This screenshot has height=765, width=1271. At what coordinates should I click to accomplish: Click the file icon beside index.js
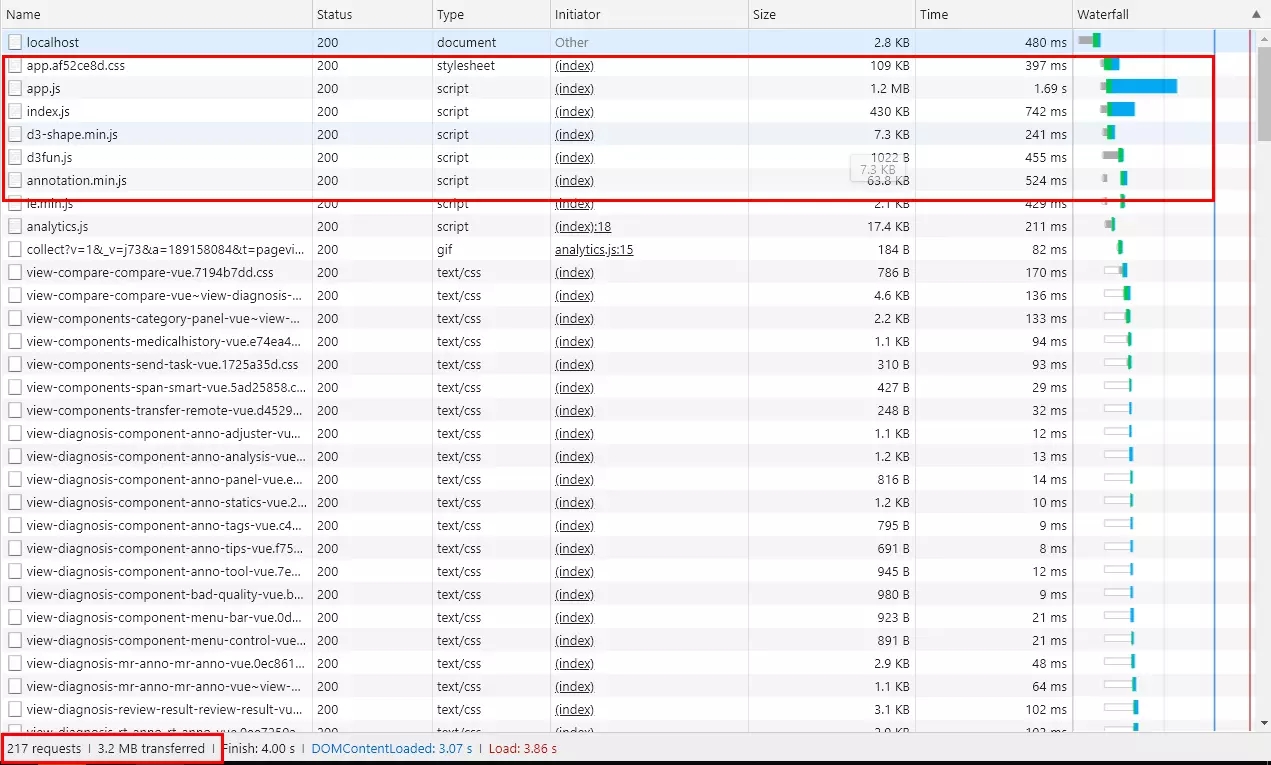coord(15,111)
